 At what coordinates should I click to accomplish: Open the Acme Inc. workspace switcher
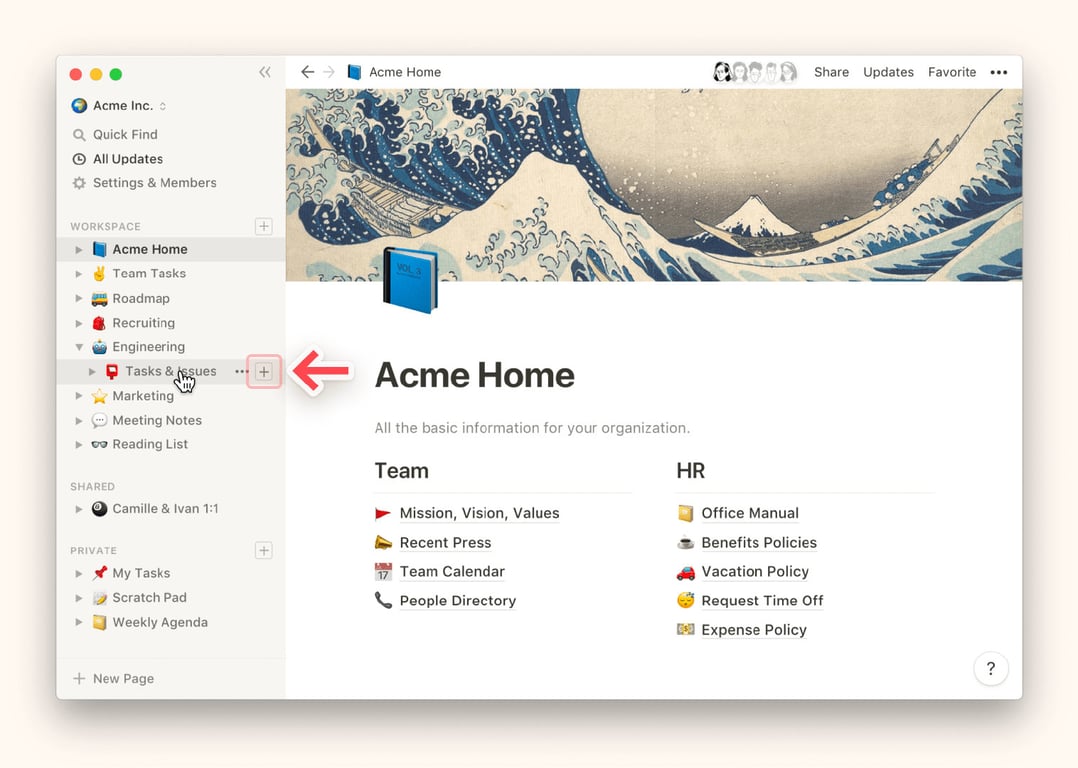(119, 106)
